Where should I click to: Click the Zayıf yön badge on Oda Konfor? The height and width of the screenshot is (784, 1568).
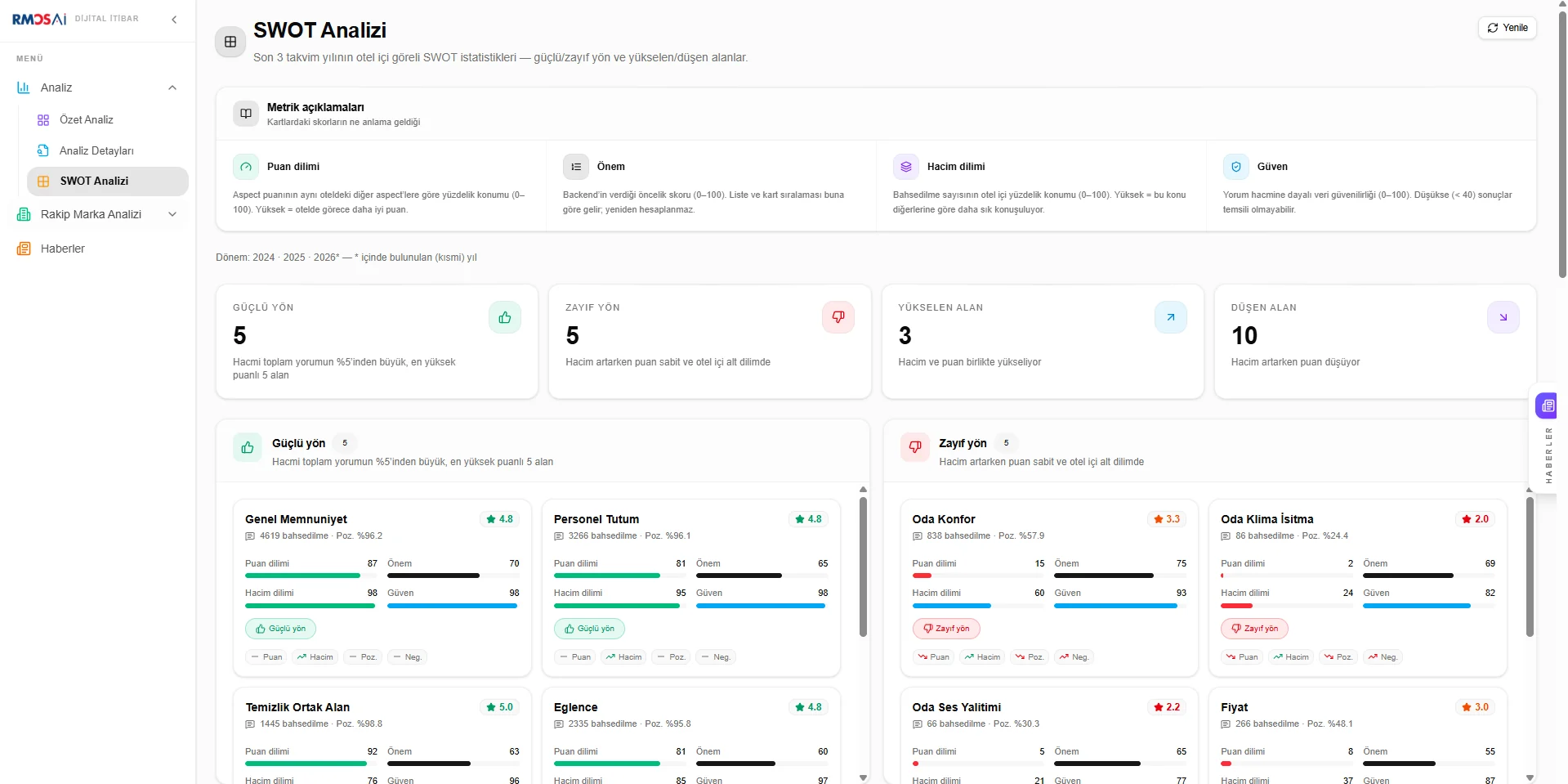pyautogui.click(x=946, y=629)
